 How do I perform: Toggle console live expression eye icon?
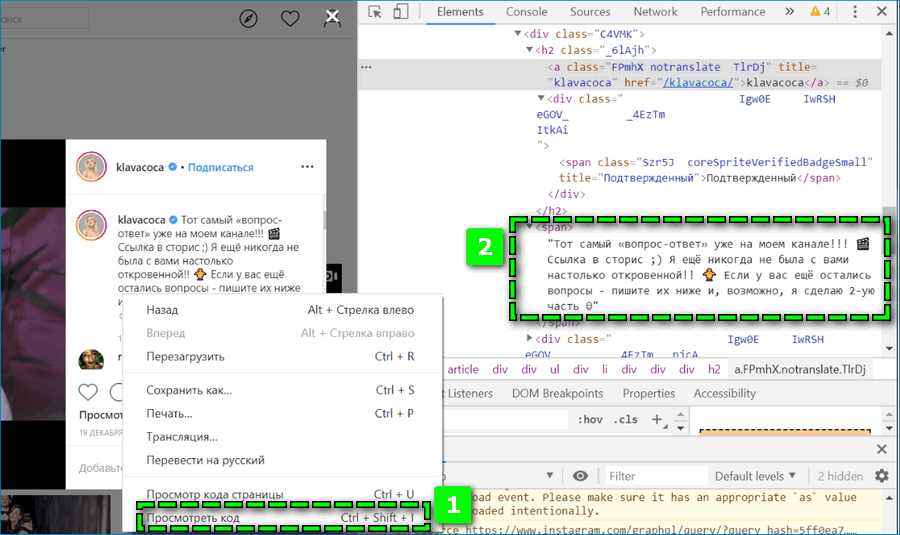tap(580, 476)
